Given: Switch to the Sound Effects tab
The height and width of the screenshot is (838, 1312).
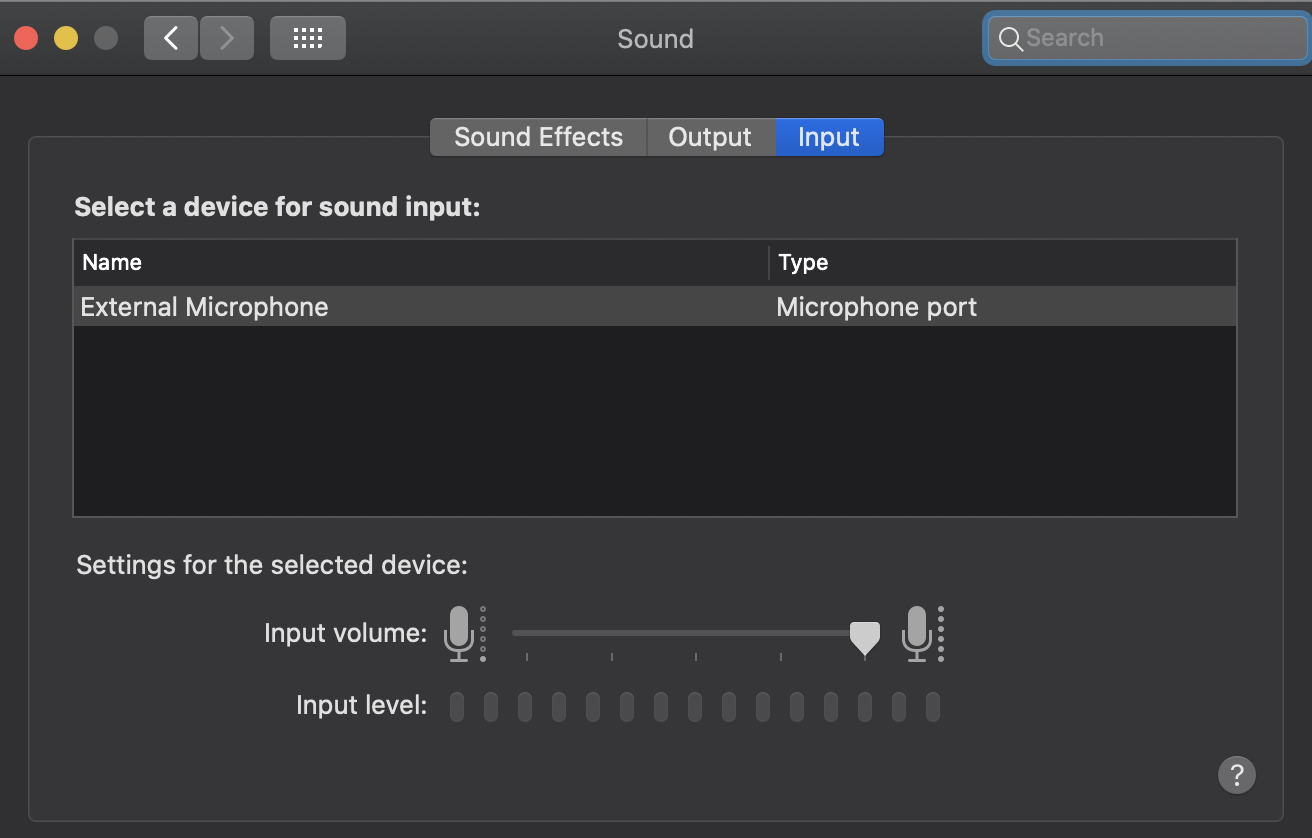Looking at the screenshot, I should (538, 137).
